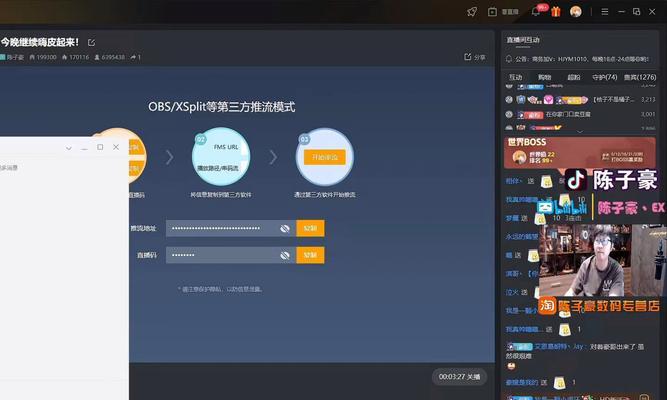667x400 pixels.
Task: Open the notification bell with red badge
Action: [536, 11]
